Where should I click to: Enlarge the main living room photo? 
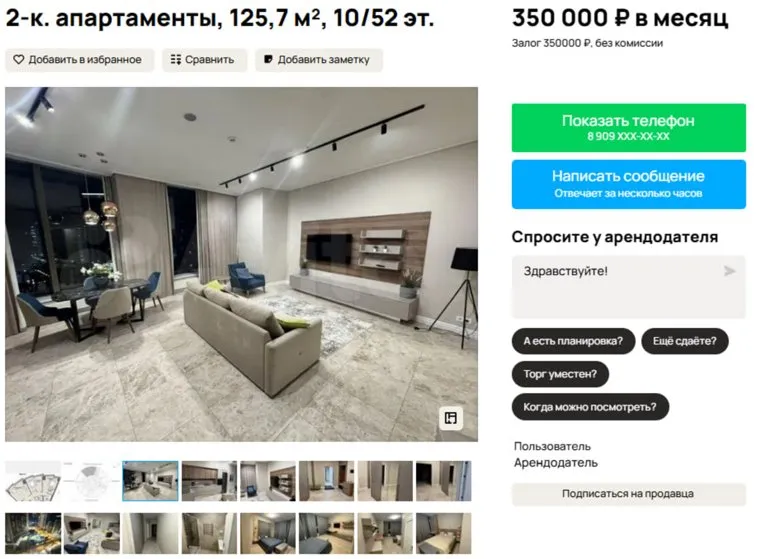coord(241,264)
